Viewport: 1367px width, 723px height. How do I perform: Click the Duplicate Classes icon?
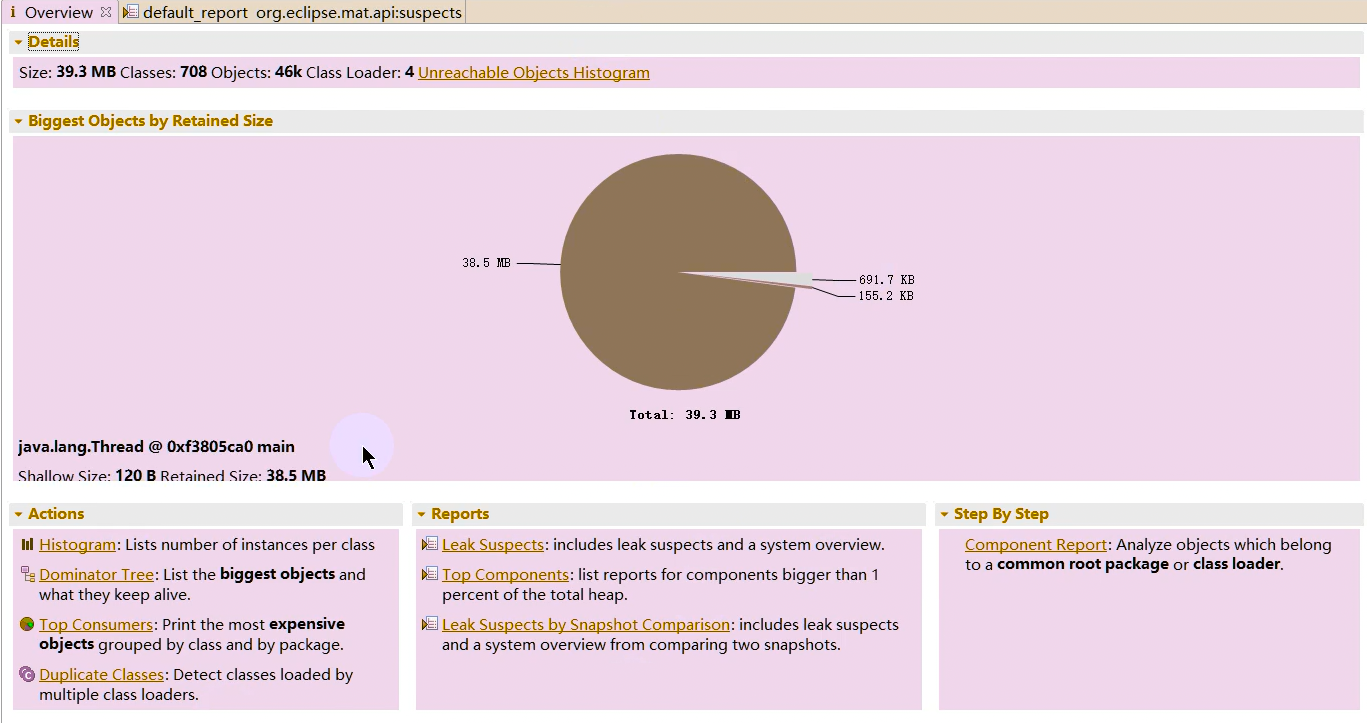pos(27,674)
